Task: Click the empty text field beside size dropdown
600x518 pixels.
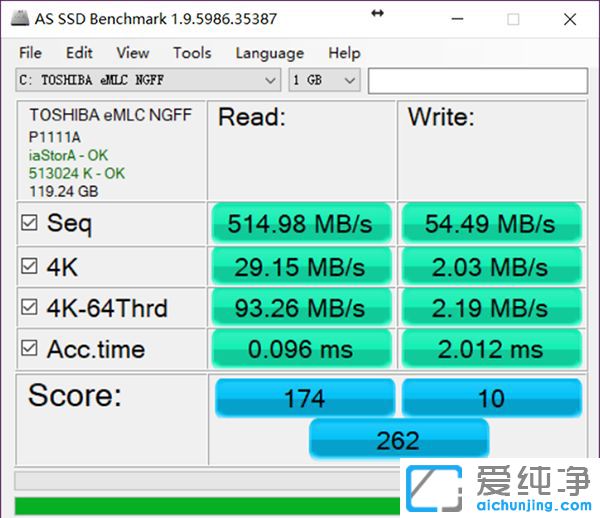Action: (478, 81)
